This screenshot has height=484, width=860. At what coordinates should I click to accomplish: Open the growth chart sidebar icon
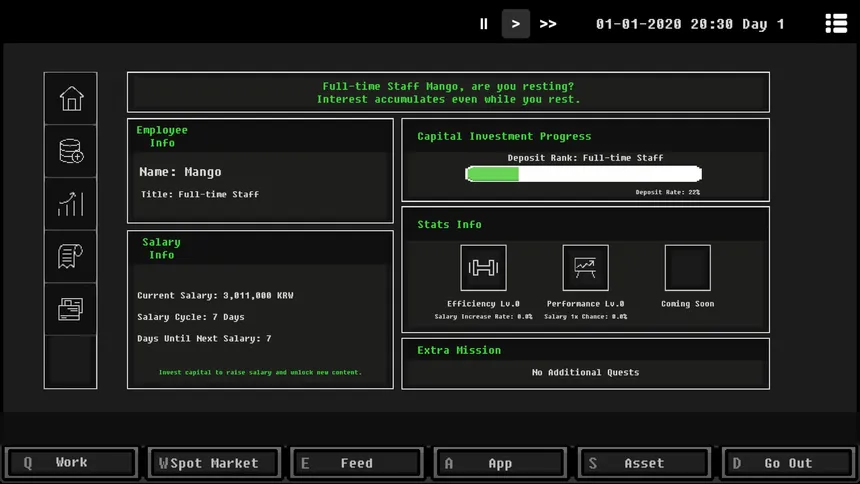[71, 204]
